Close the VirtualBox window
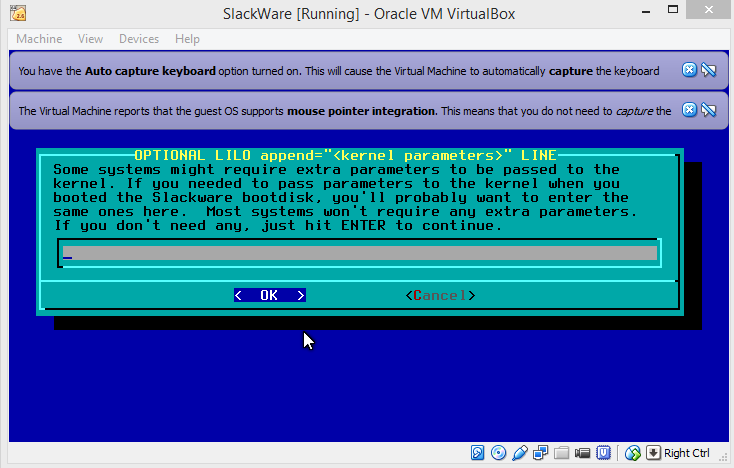 pos(709,10)
